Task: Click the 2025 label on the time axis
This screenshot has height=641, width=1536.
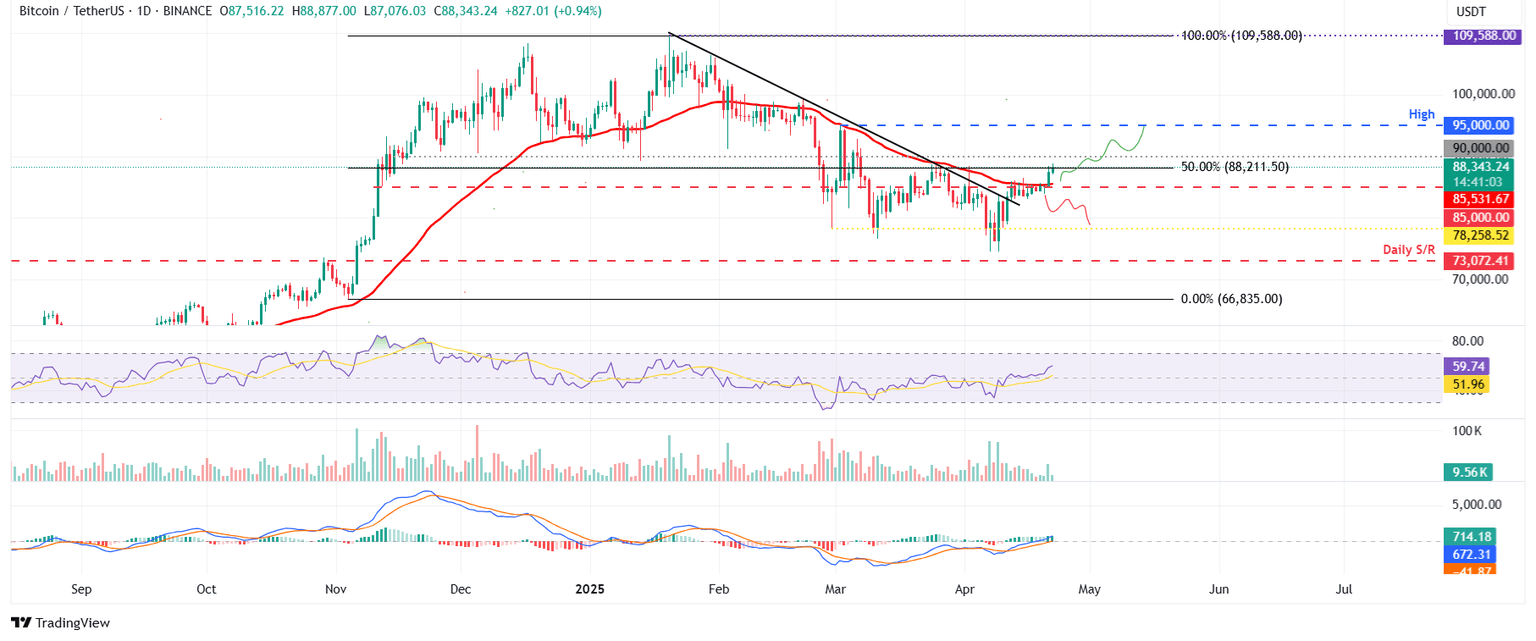Action: click(589, 590)
